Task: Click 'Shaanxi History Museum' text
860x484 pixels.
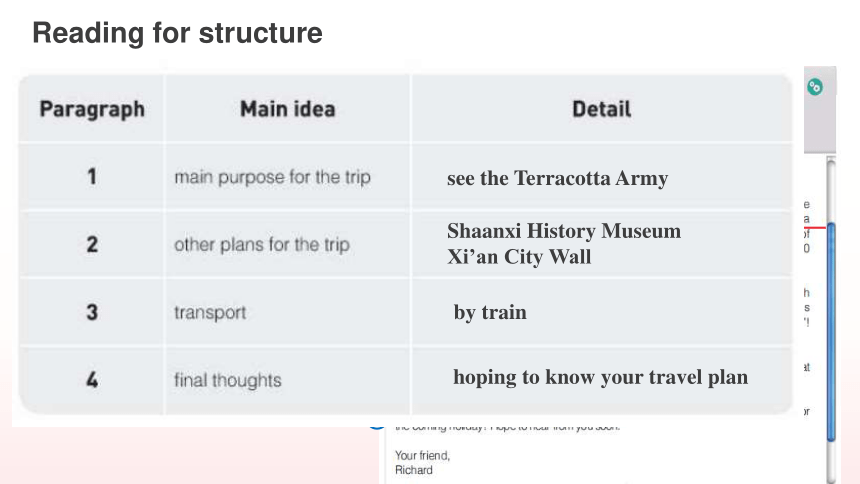Action: pyautogui.click(x=564, y=230)
